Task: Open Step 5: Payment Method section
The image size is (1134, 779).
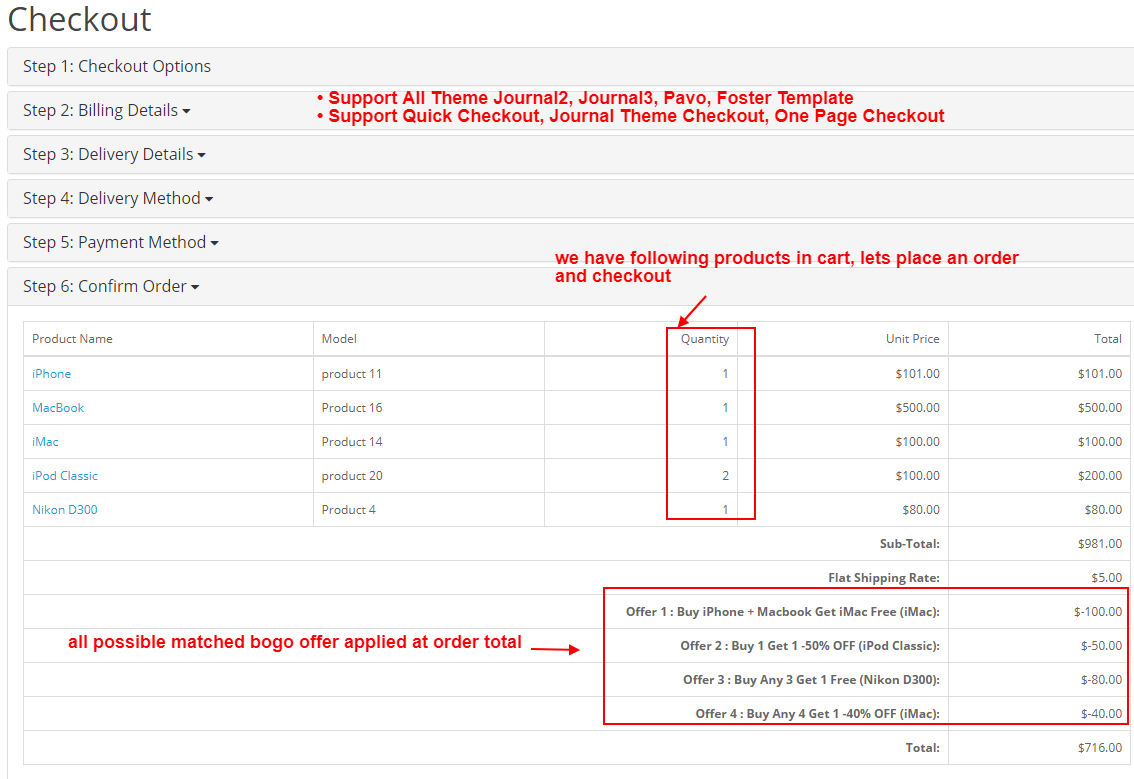Action: tap(121, 243)
